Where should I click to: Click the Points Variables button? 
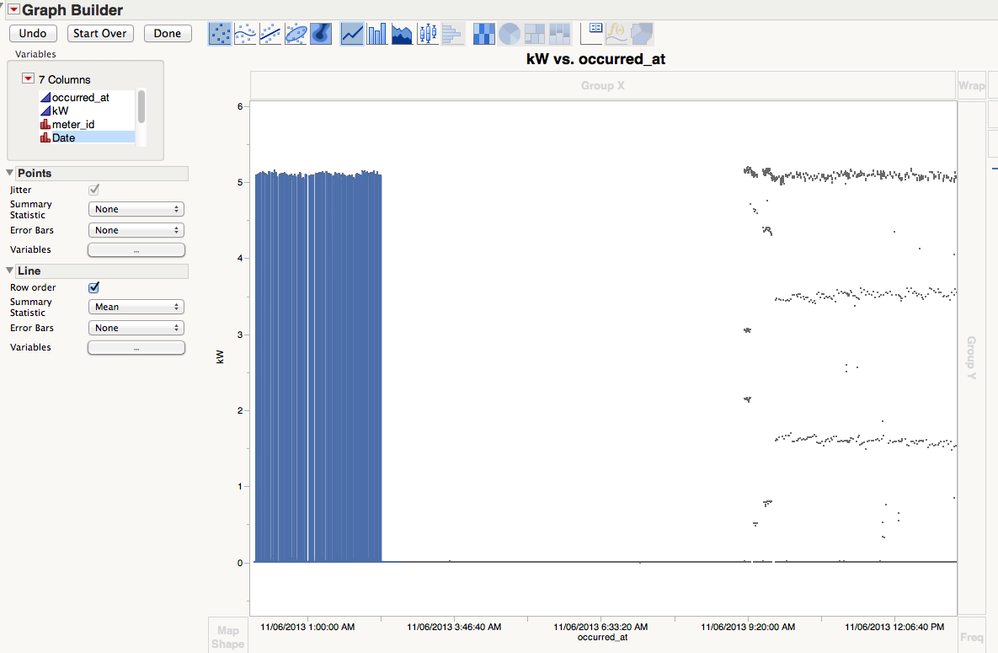point(136,250)
